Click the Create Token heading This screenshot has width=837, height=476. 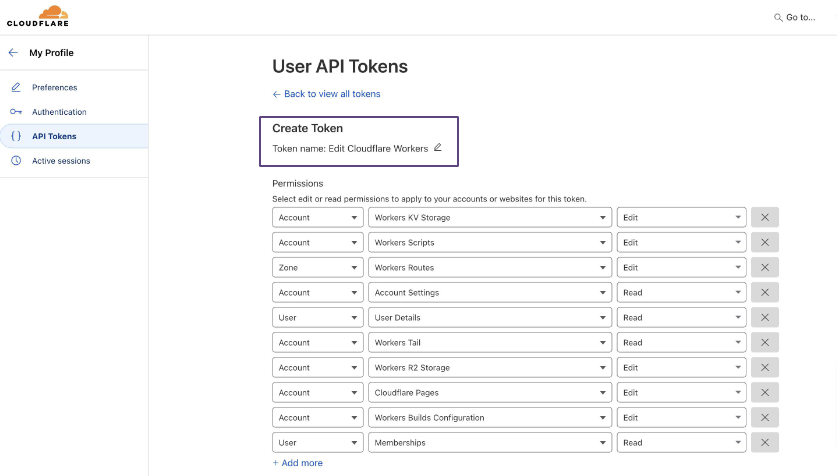[x=307, y=128]
